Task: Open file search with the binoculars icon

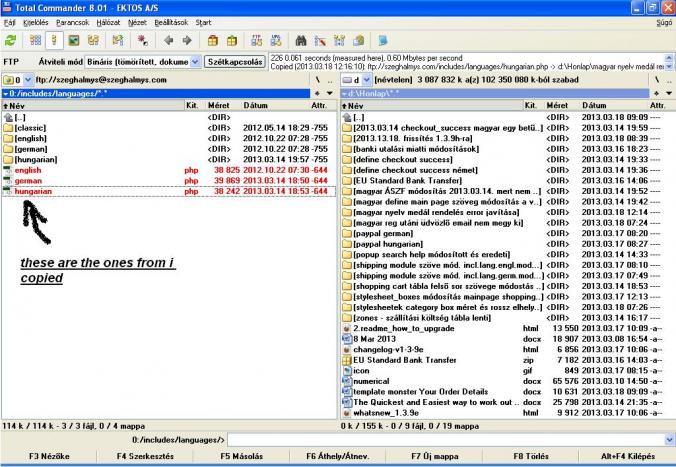Action: pyautogui.click(x=300, y=41)
